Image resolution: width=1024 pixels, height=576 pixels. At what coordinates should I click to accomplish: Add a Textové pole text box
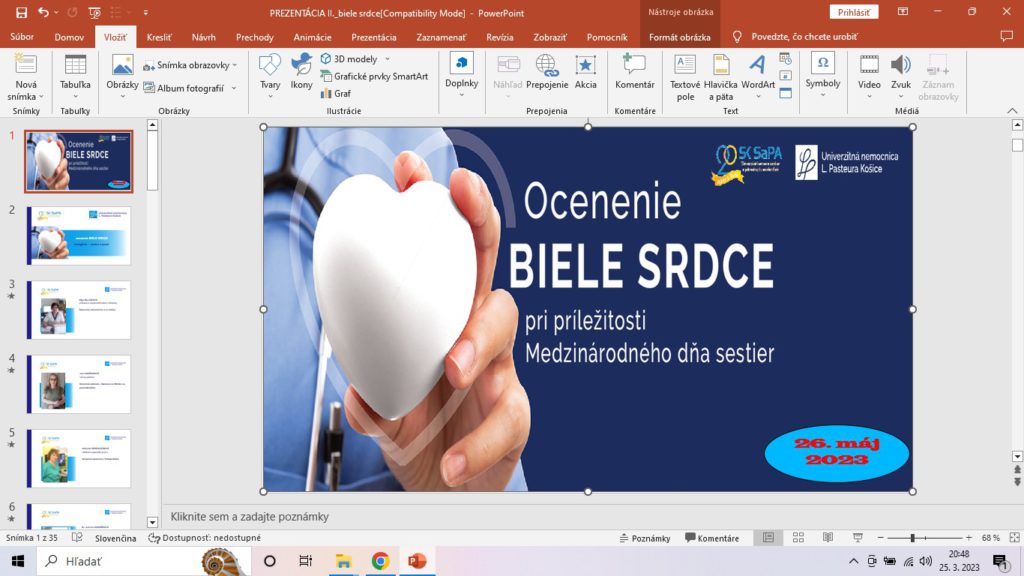(x=685, y=76)
